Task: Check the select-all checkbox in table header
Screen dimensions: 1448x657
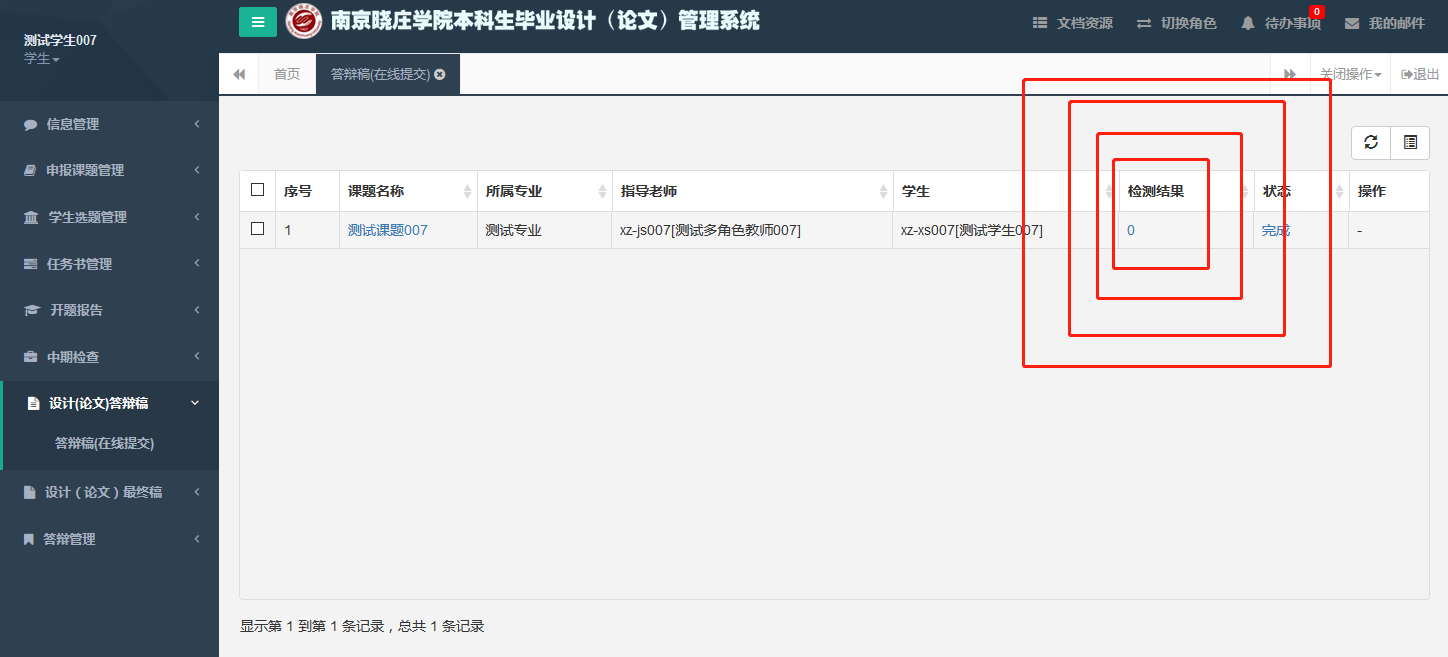Action: [x=258, y=190]
